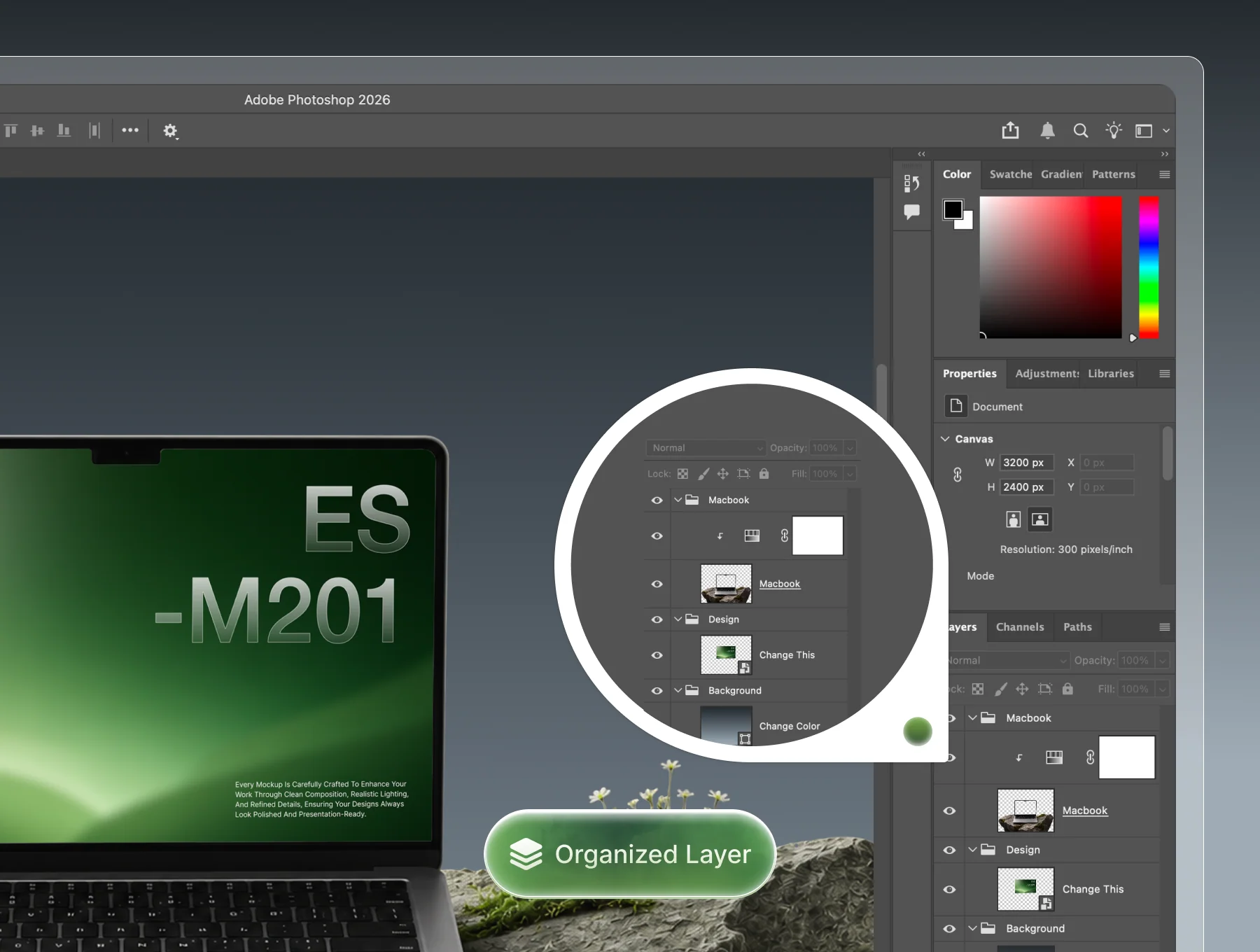
Task: Set canvas to landscape orientation
Action: point(1040,519)
